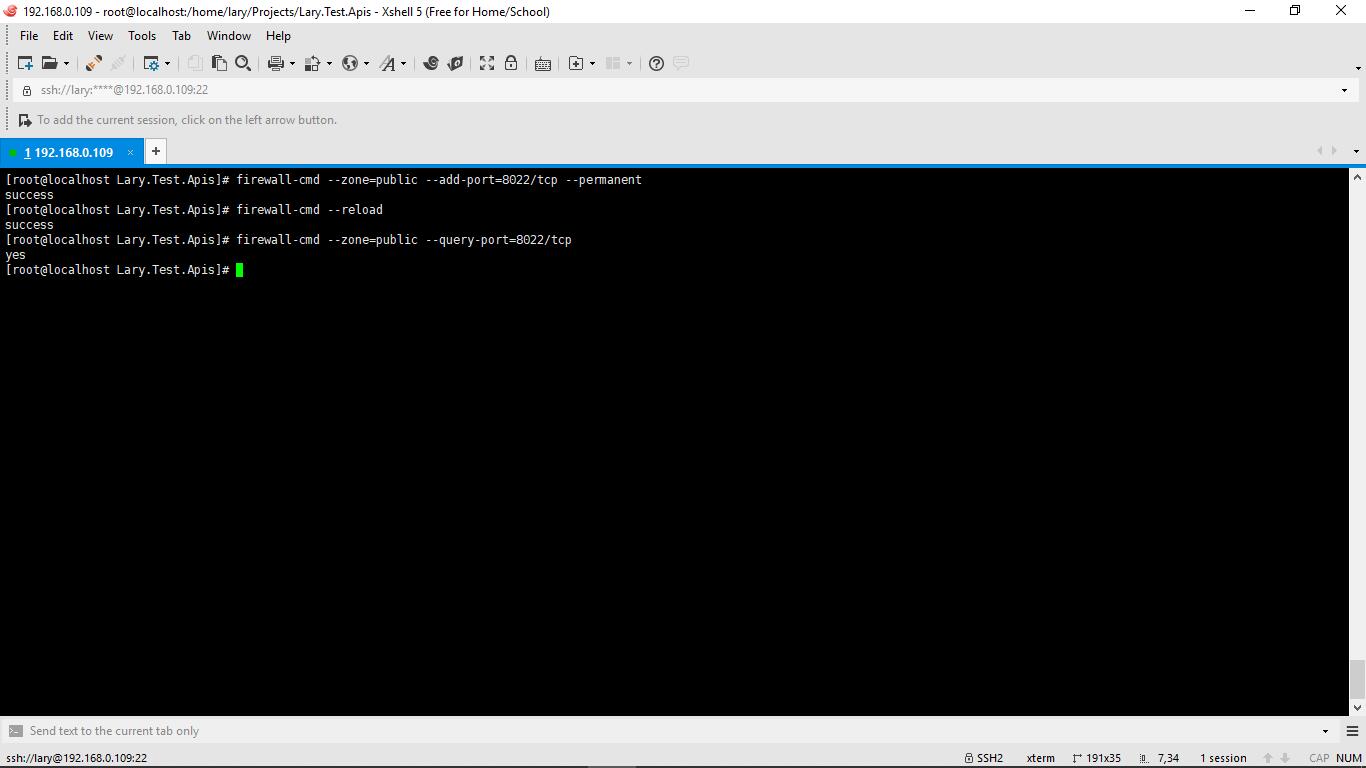This screenshot has height=768, width=1366.
Task: Click the tab list dropdown arrow
Action: [1356, 151]
